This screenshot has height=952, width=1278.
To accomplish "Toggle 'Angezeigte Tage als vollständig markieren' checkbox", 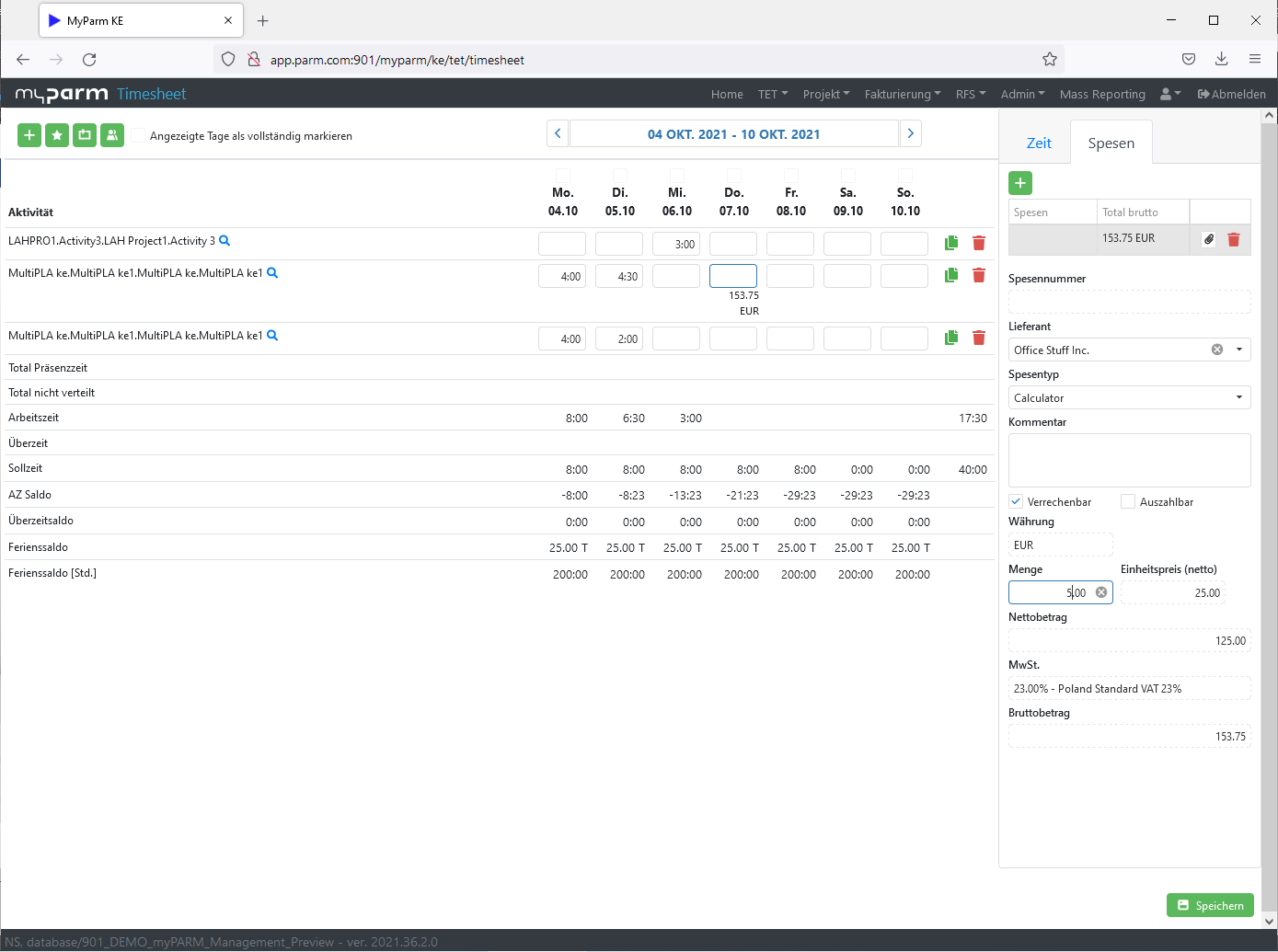I will point(138,136).
